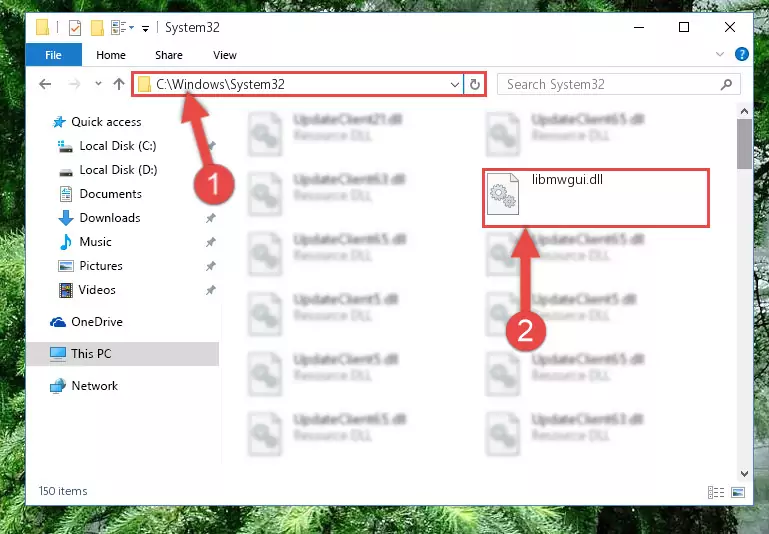769x534 pixels.
Task: Focus the Search System32 box
Action: (x=618, y=84)
